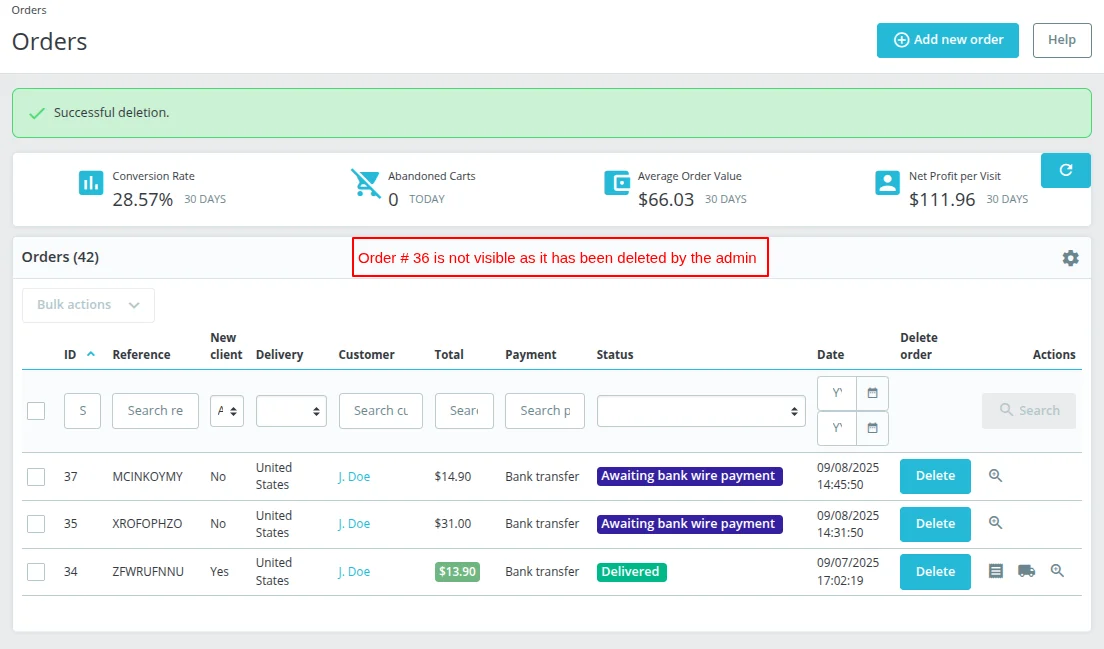Click the Add new order button
This screenshot has height=649, width=1104.
coord(947,40)
